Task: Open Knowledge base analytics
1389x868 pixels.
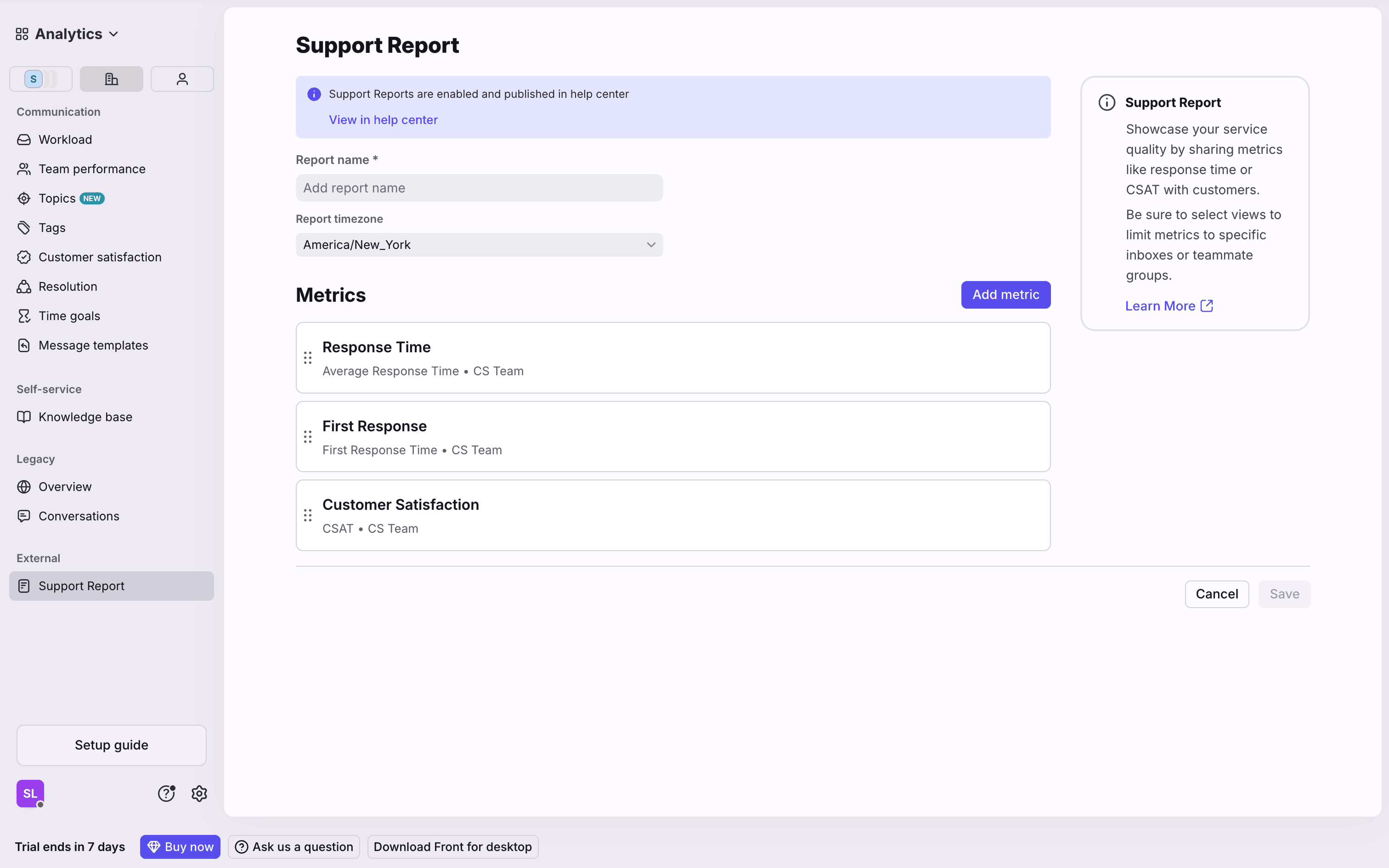Action: [x=85, y=417]
